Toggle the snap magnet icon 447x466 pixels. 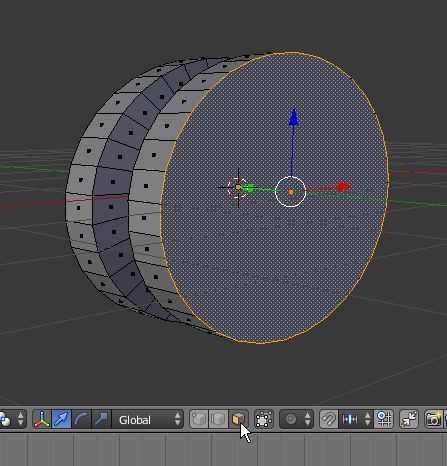pos(329,419)
